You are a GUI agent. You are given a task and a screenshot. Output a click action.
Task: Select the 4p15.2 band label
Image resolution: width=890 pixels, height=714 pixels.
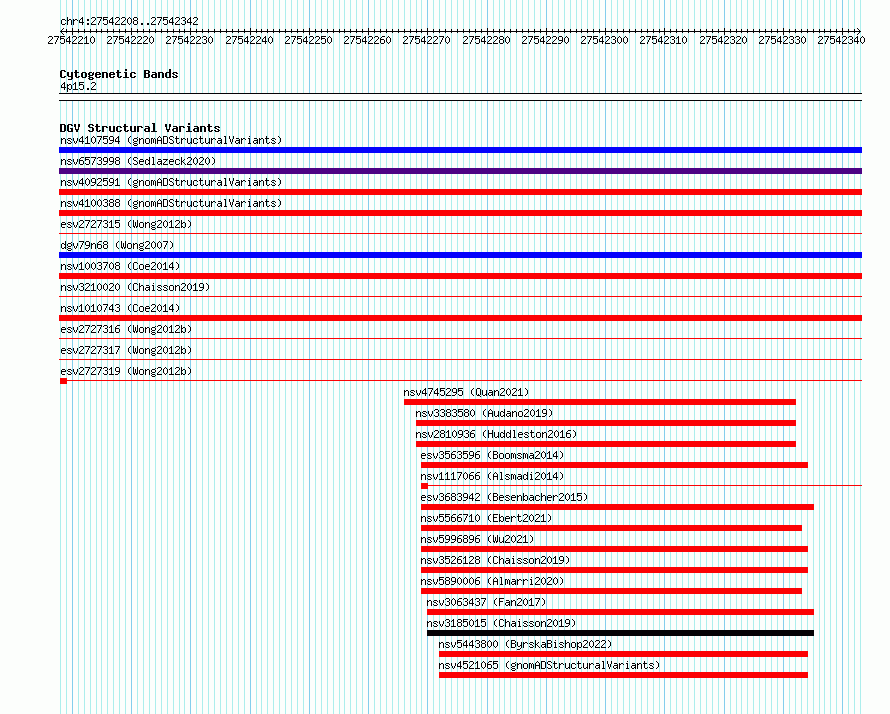(78, 86)
